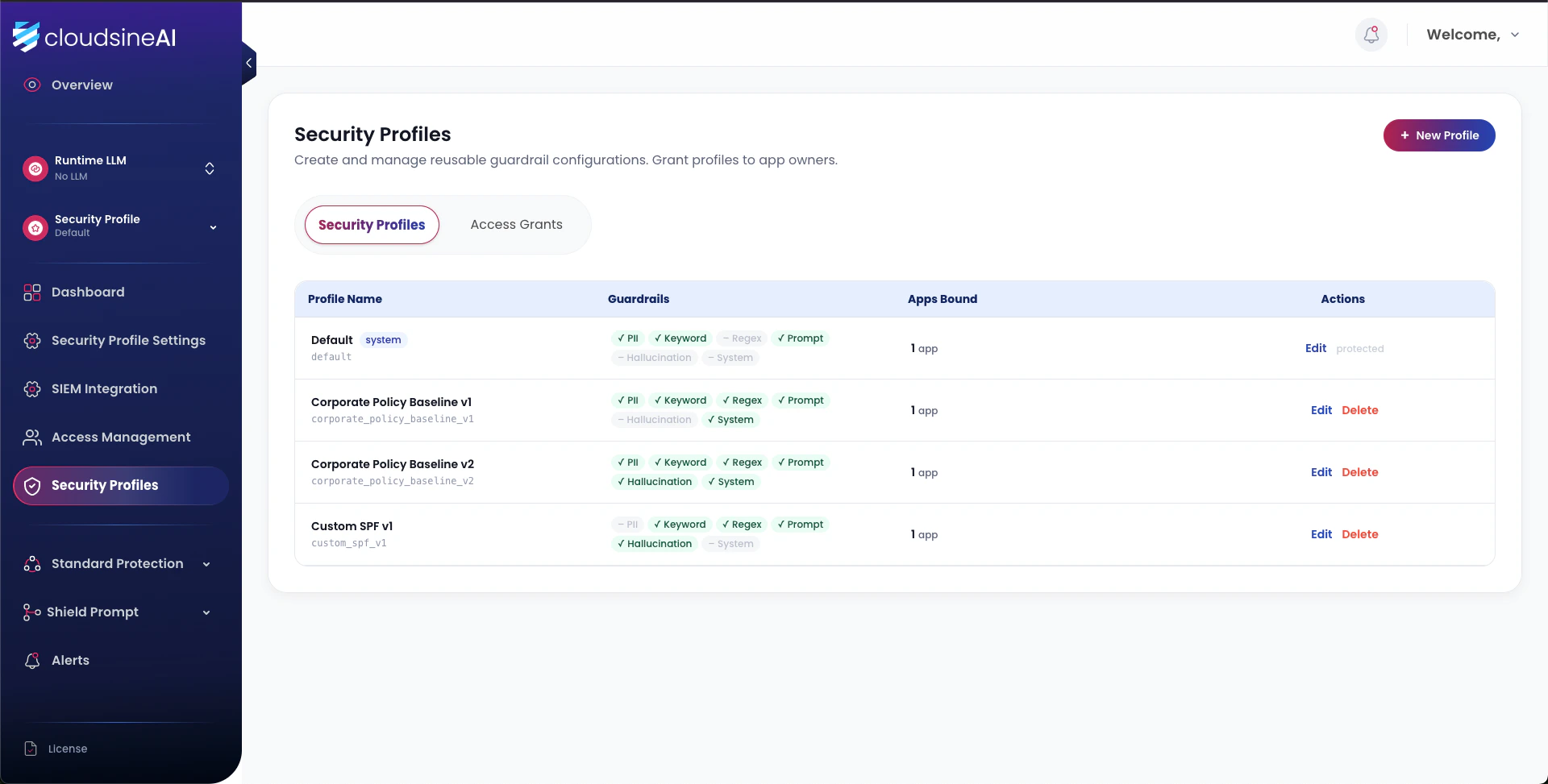Click the Security Profiles page heading

pyautogui.click(x=372, y=135)
